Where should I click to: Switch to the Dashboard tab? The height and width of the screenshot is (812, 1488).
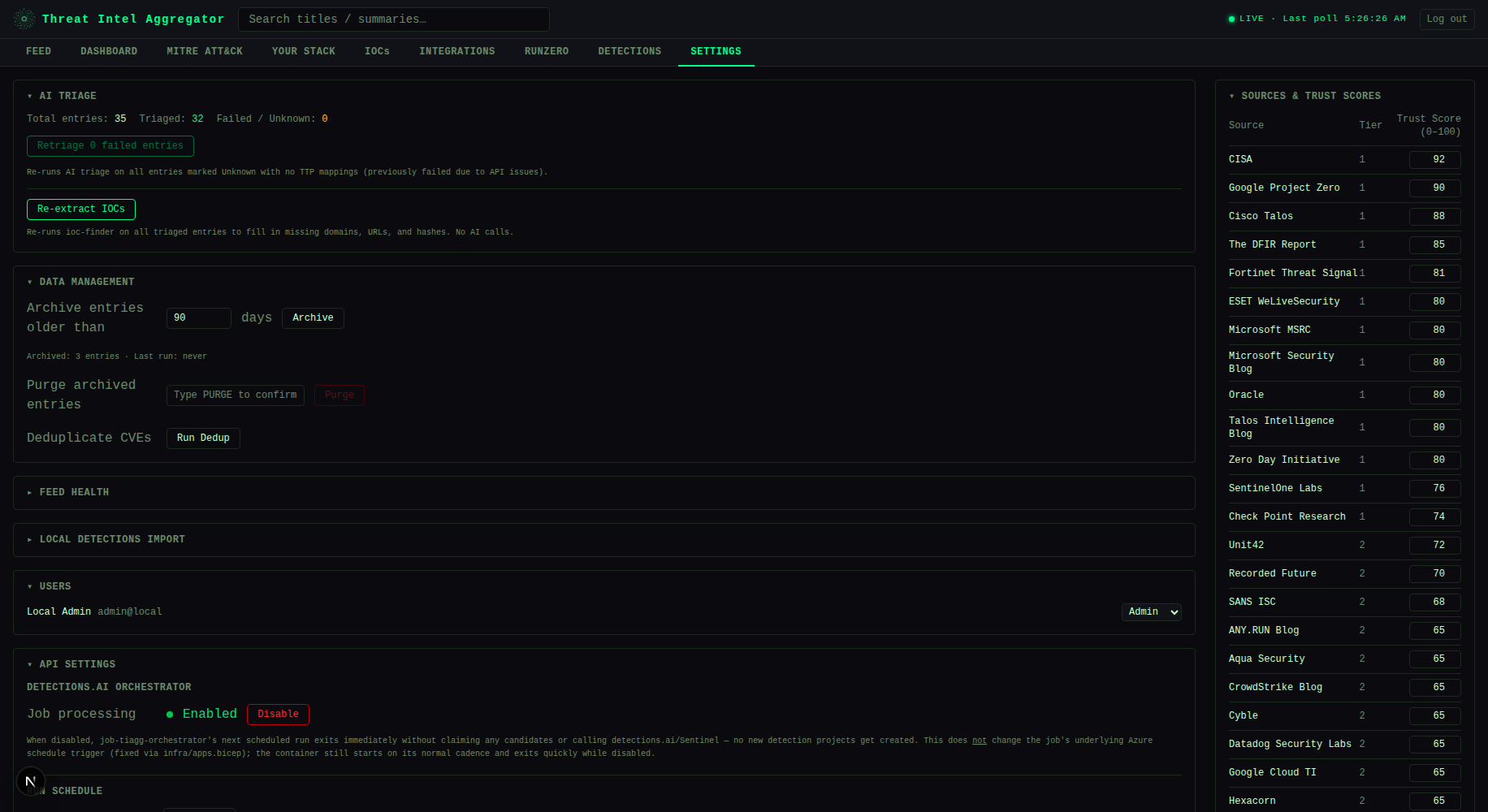point(109,51)
